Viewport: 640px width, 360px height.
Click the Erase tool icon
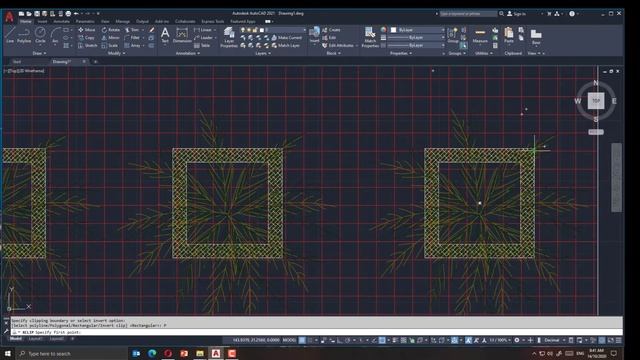tap(152, 30)
